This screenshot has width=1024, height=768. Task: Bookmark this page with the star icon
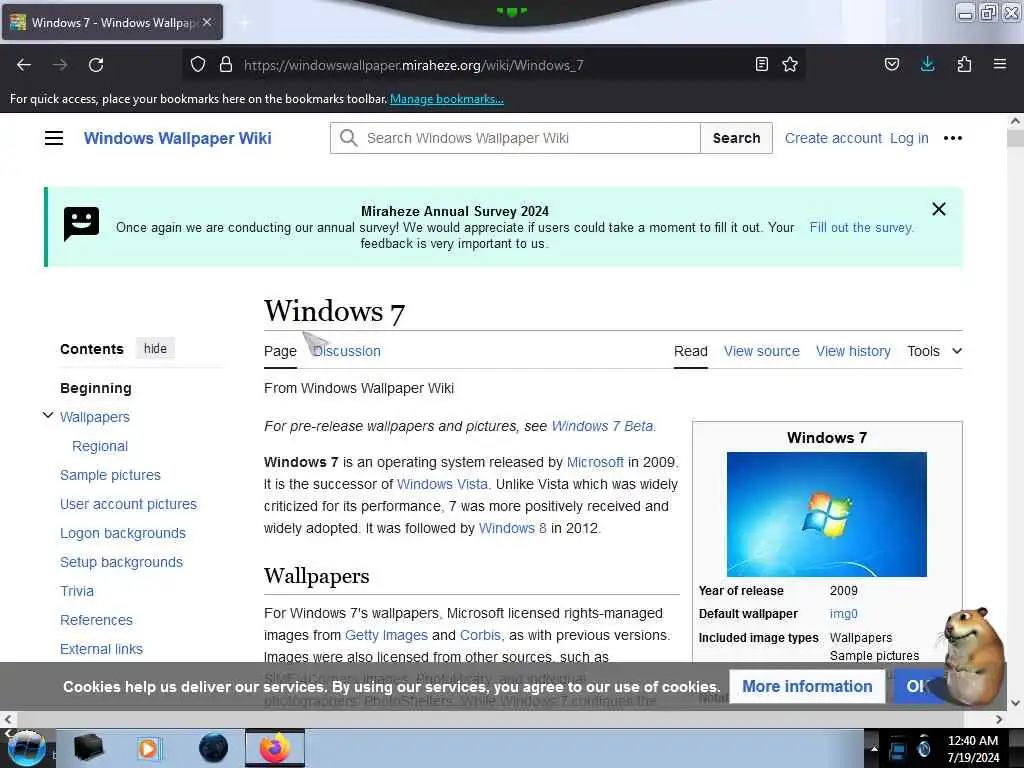click(790, 65)
